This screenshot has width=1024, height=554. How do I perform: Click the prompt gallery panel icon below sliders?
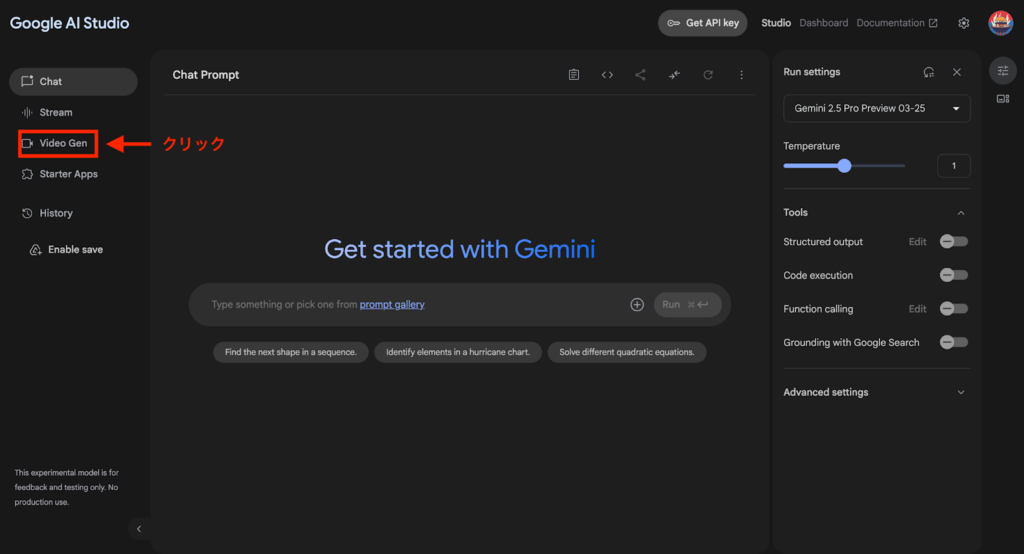point(1003,99)
